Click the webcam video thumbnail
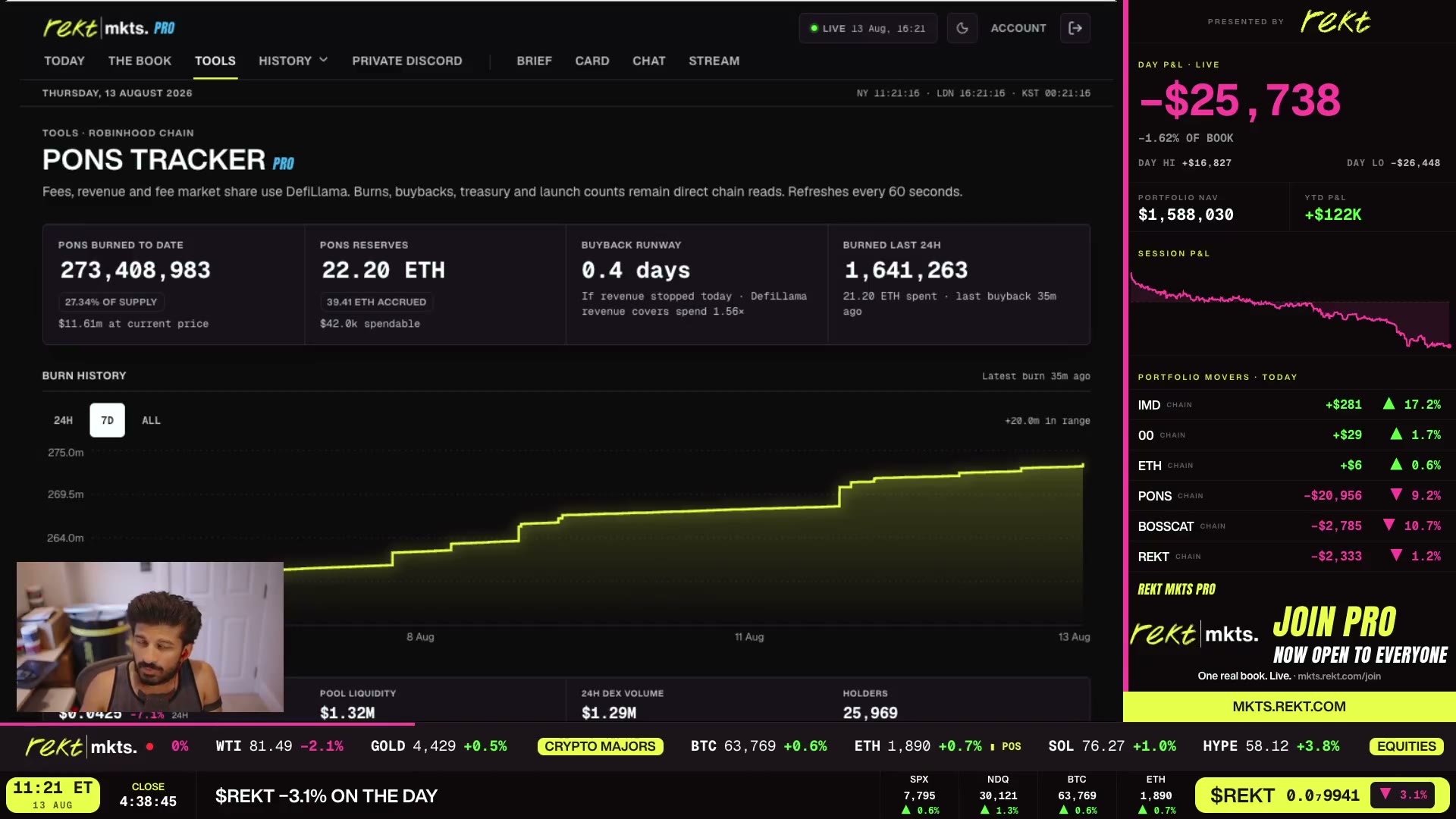This screenshot has width=1456, height=819. [x=150, y=636]
